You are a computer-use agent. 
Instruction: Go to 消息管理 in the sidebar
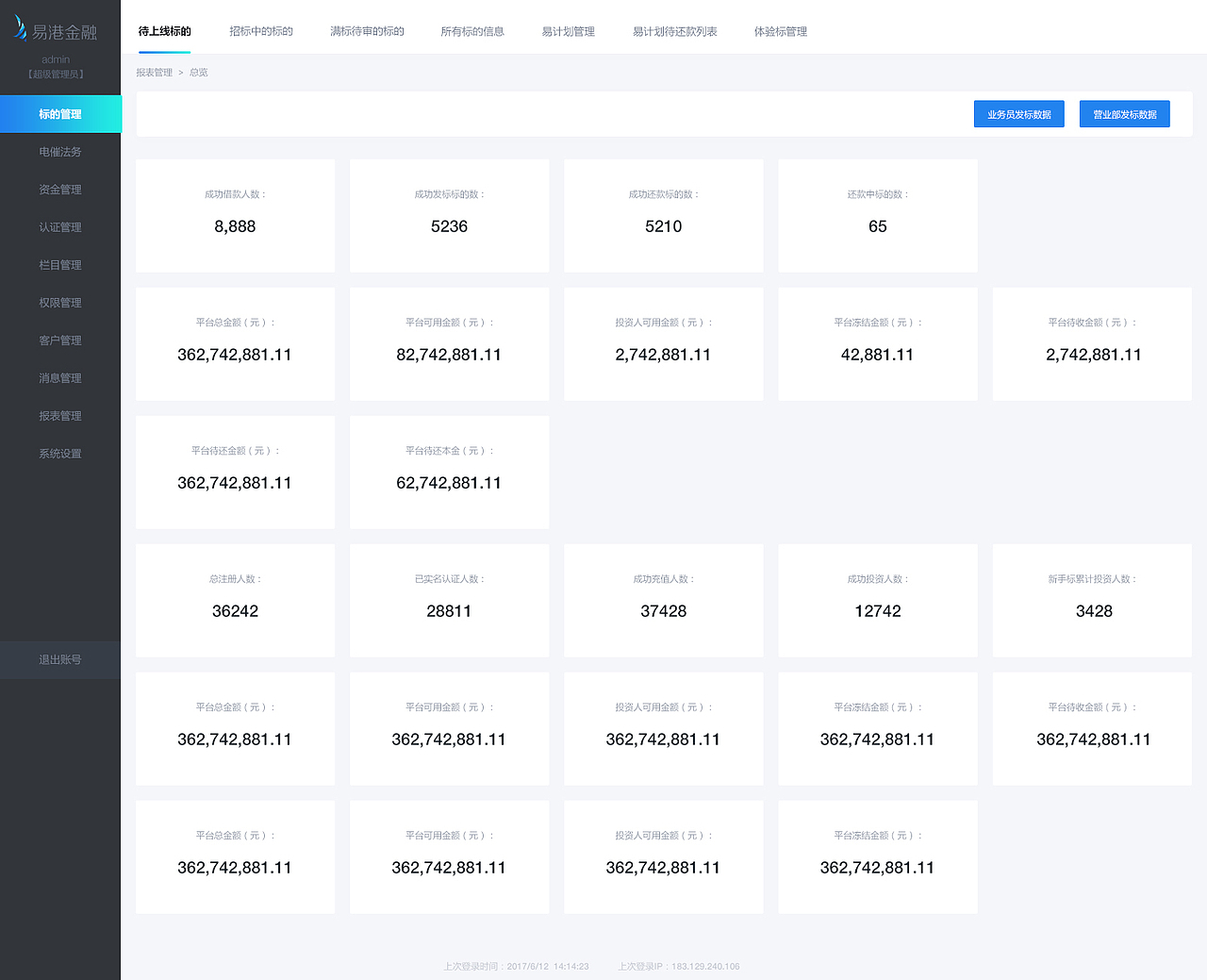(x=60, y=378)
